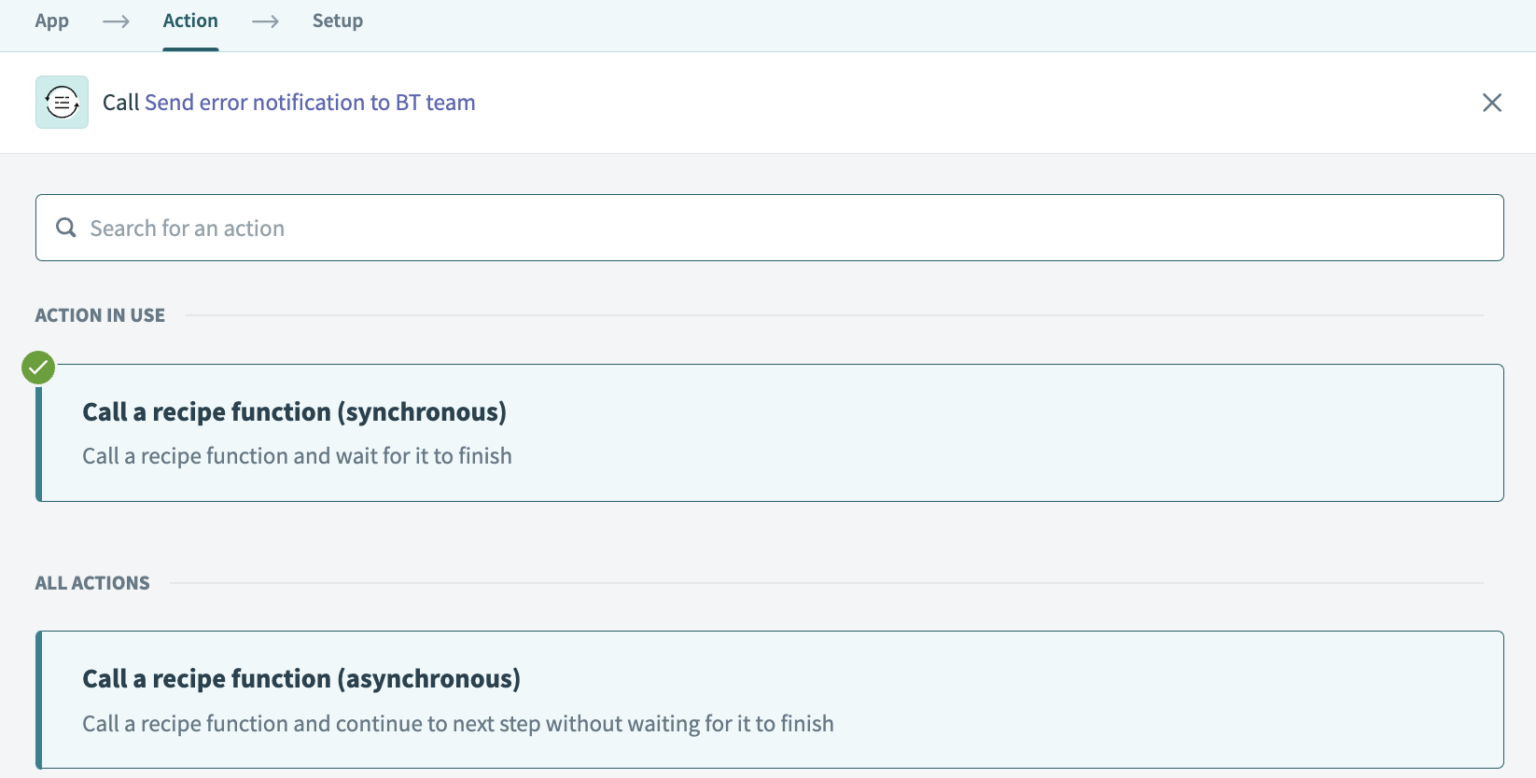
Task: Click the arrow between App and Action
Action: [x=115, y=21]
